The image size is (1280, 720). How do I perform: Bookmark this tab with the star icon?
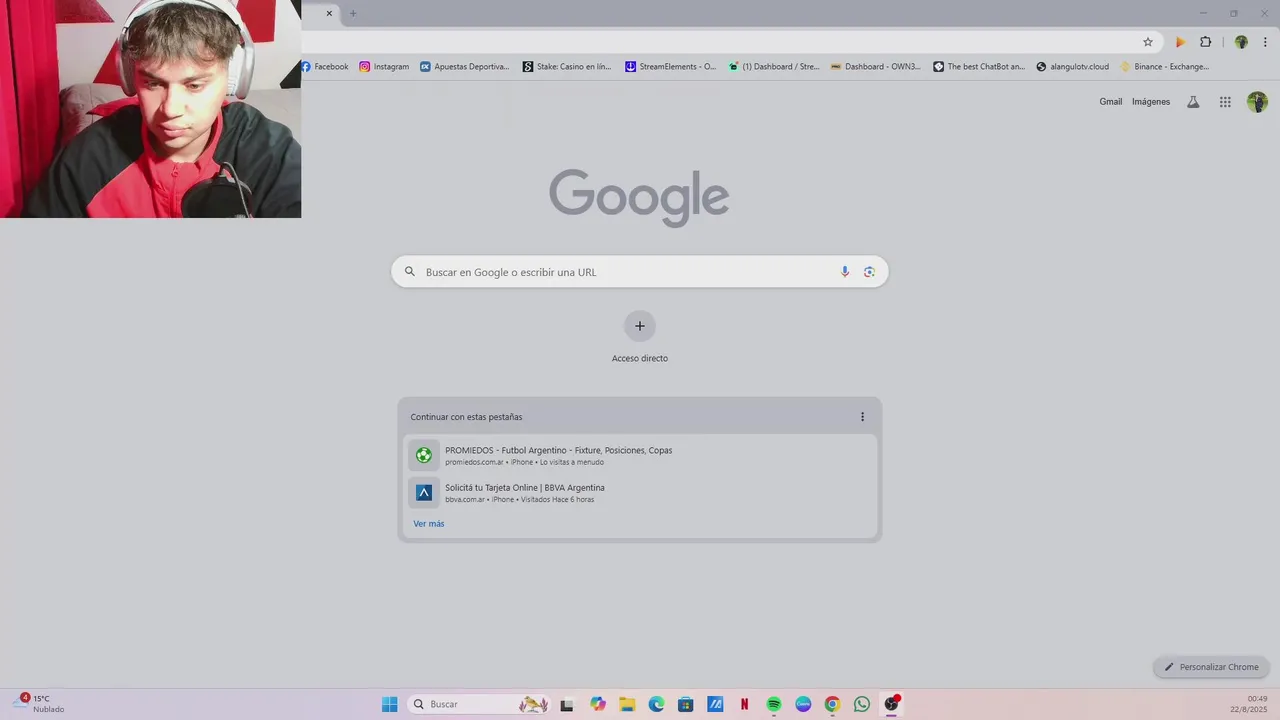(x=1148, y=42)
